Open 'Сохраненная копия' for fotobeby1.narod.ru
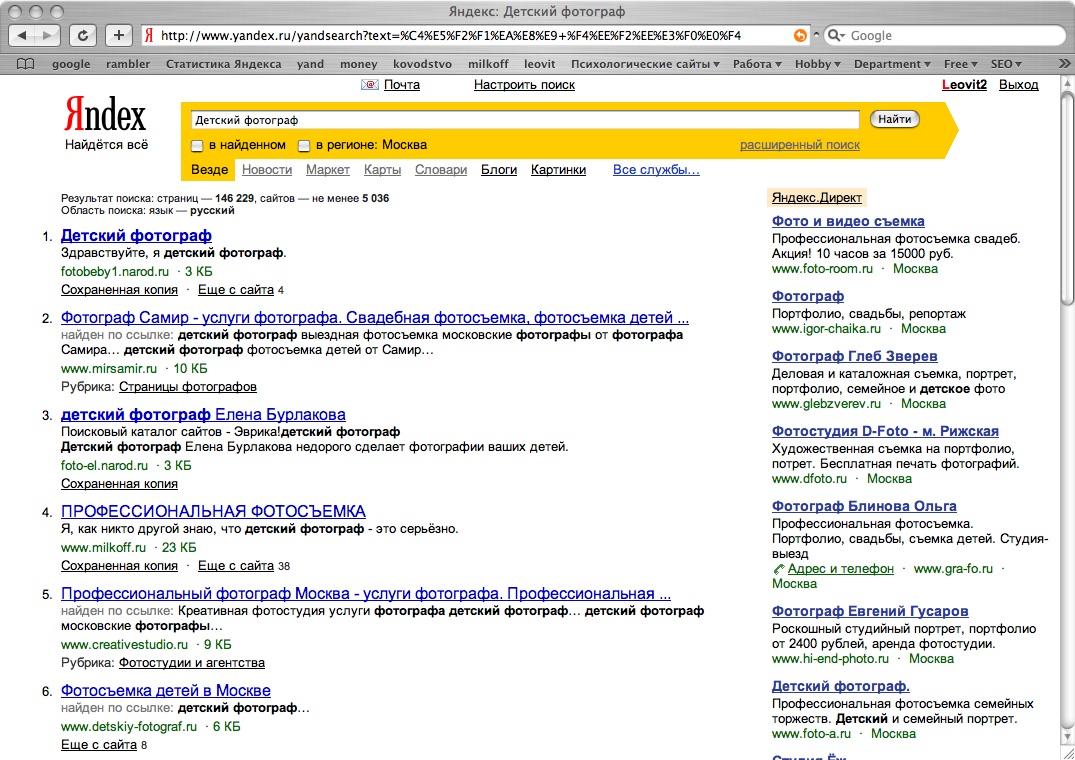 [x=119, y=290]
